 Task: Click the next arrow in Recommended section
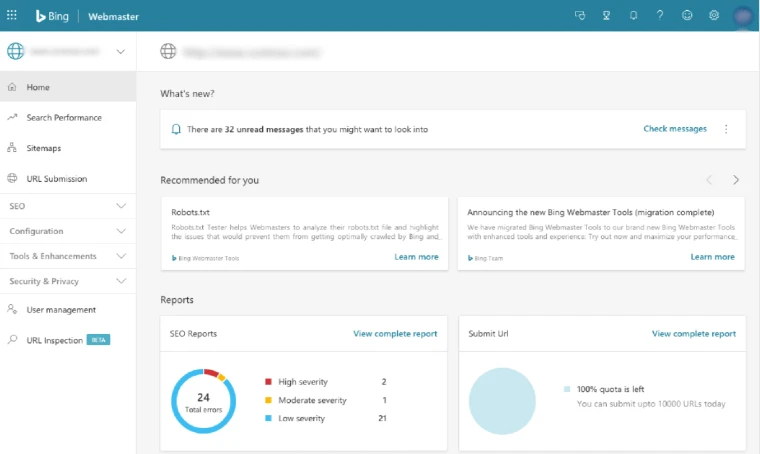[736, 180]
